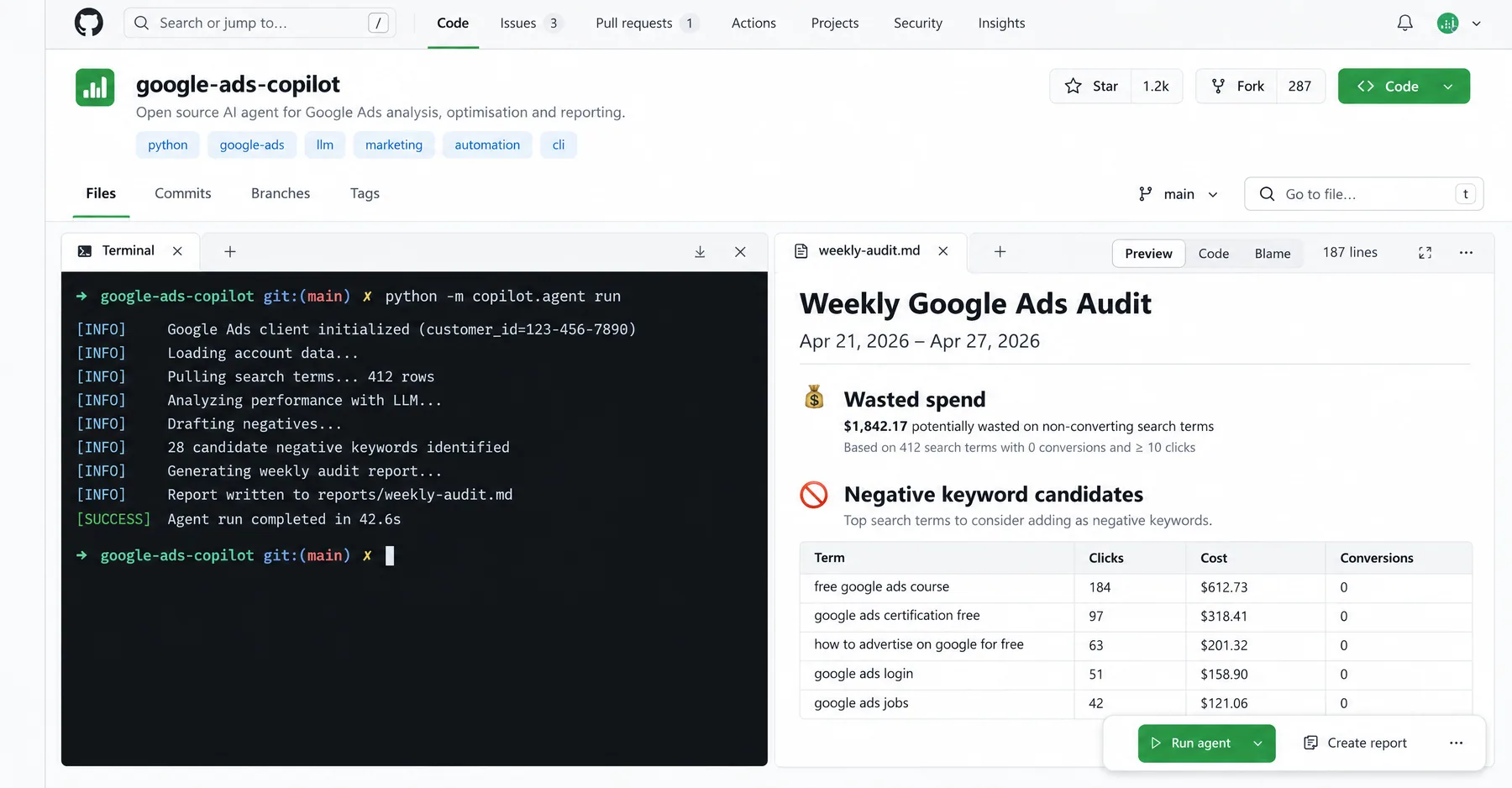Switch file view to Preview
1512x788 pixels.
(1148, 254)
